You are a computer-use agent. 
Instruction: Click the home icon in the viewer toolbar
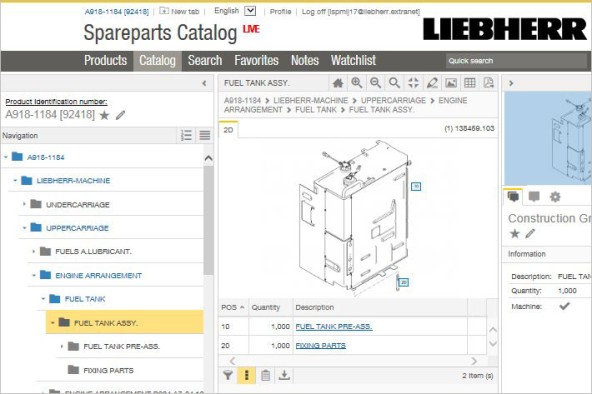pyautogui.click(x=338, y=83)
